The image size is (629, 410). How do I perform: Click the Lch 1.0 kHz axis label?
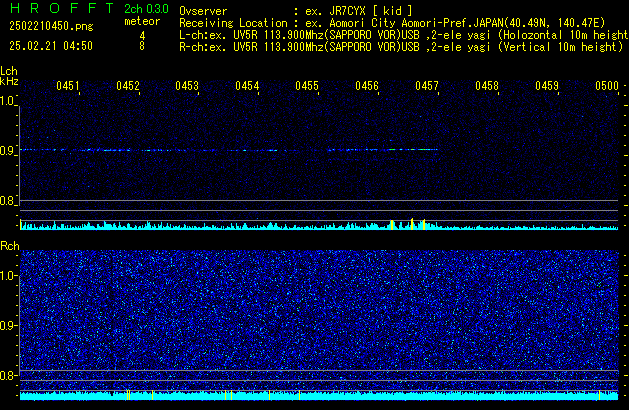point(7,101)
